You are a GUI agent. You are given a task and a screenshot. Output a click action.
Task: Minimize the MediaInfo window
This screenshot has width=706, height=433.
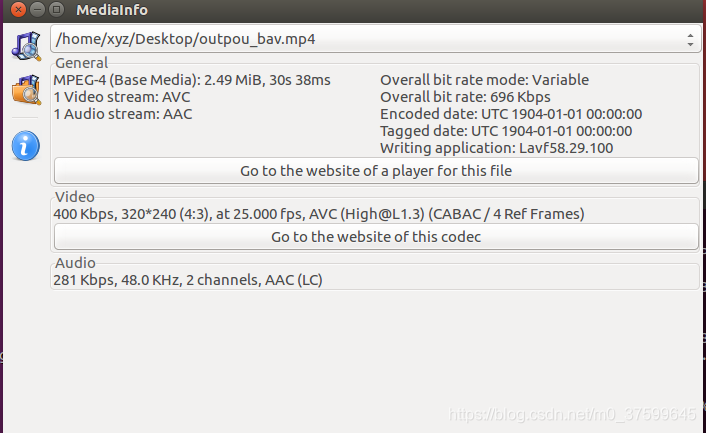[x=37, y=9]
